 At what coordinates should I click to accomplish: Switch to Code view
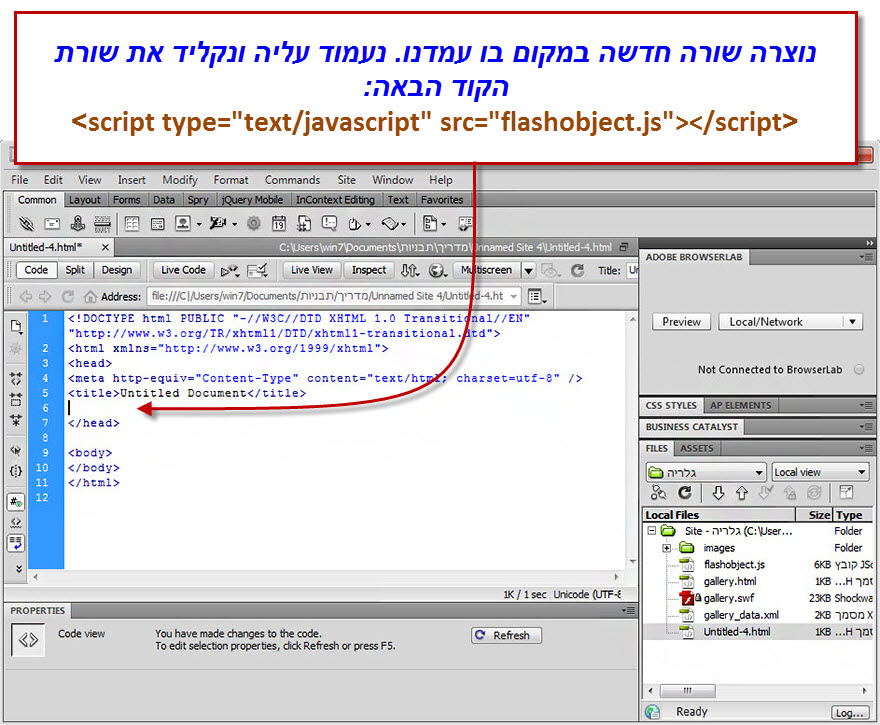(36, 270)
